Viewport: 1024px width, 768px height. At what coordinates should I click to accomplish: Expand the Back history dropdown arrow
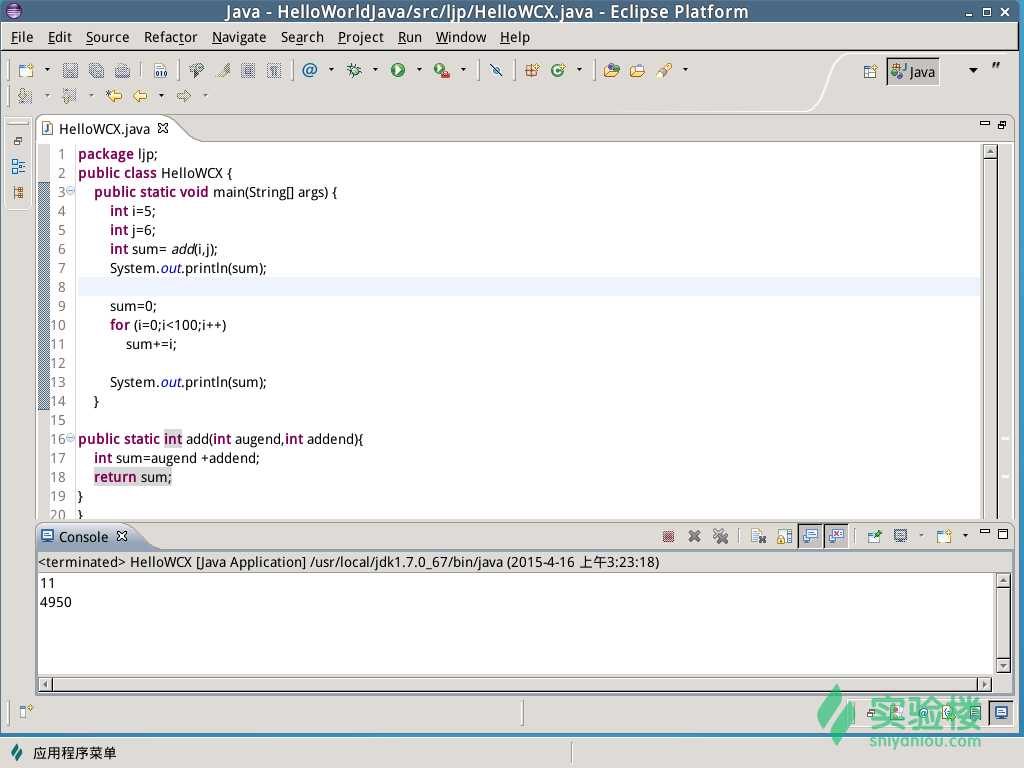pos(161,97)
